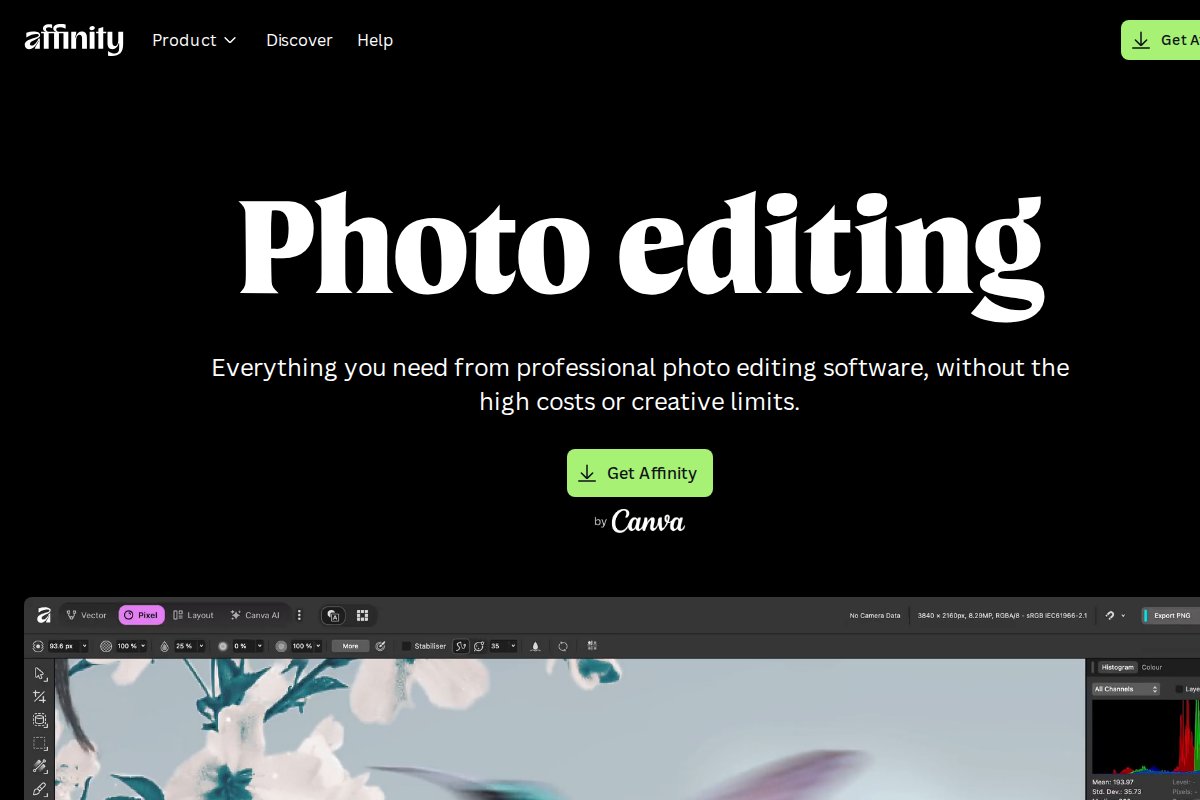Toggle the Layer checkbox in Histogram panel

[1179, 689]
